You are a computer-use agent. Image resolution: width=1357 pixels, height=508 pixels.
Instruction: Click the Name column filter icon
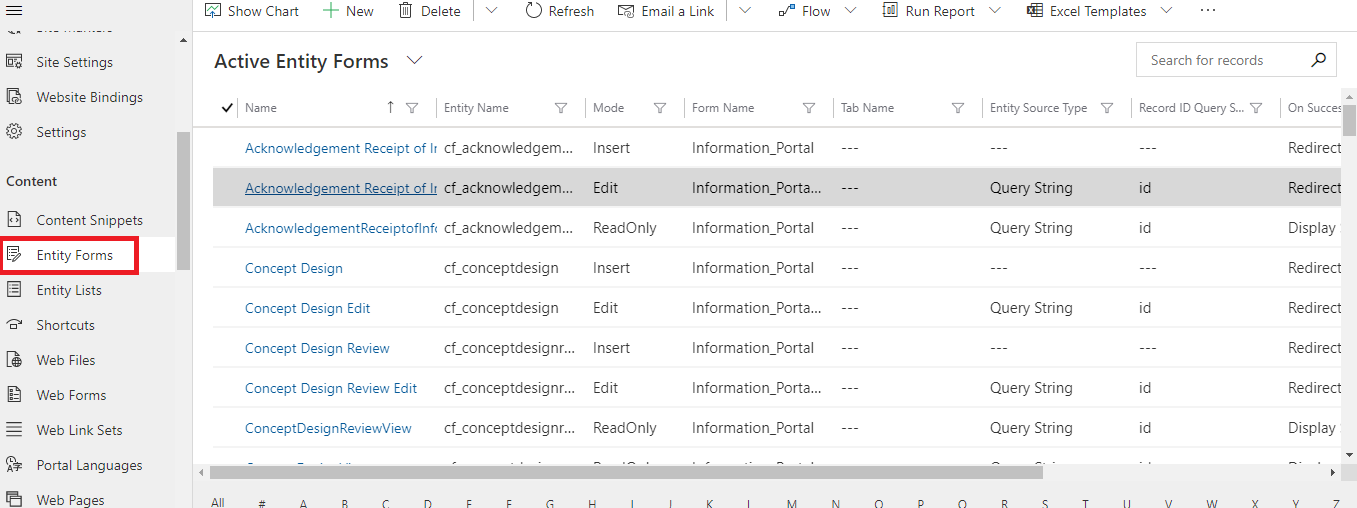[x=412, y=108]
